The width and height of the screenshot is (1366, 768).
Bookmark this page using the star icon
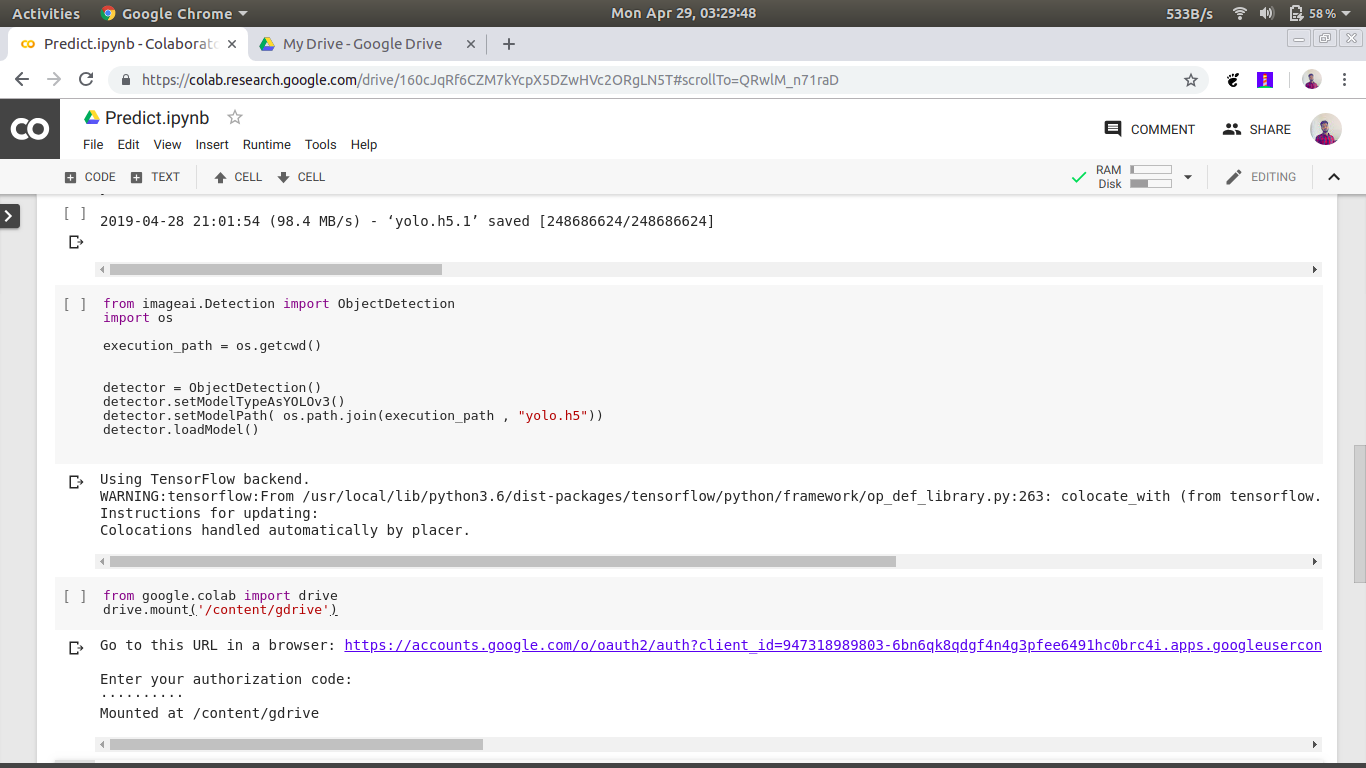coord(1190,80)
